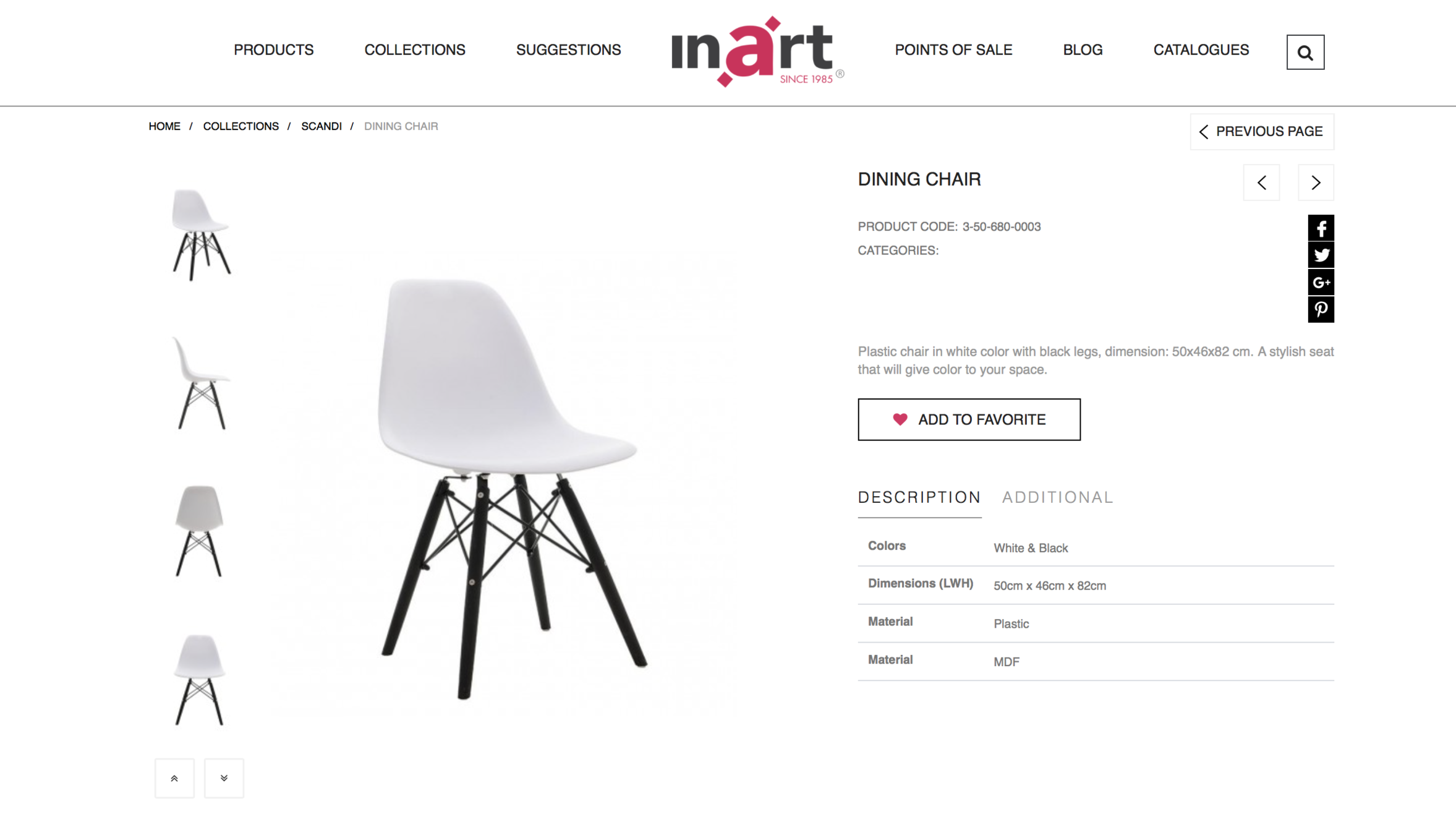
Task: Select the back-view chair thumbnail
Action: click(199, 531)
